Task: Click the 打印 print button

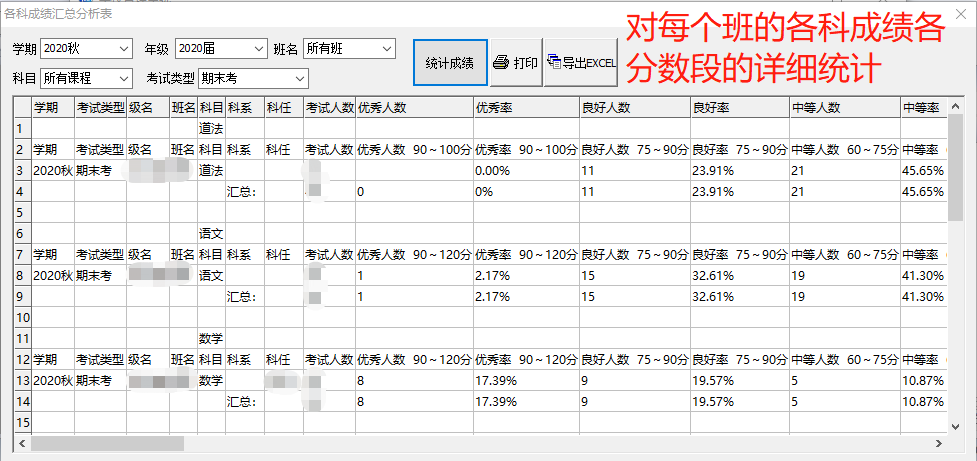Action: pos(516,63)
